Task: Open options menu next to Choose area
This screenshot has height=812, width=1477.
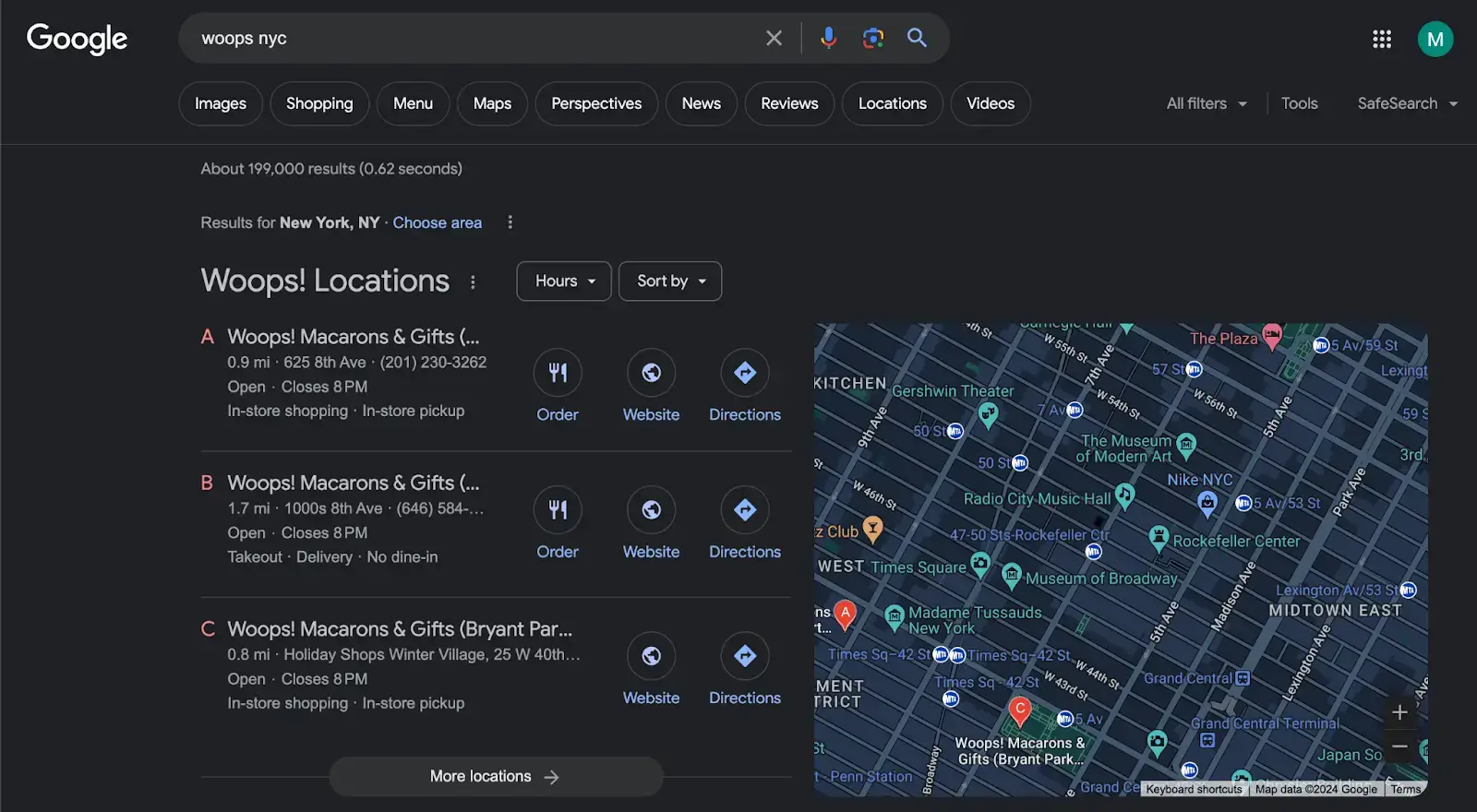Action: tap(510, 222)
